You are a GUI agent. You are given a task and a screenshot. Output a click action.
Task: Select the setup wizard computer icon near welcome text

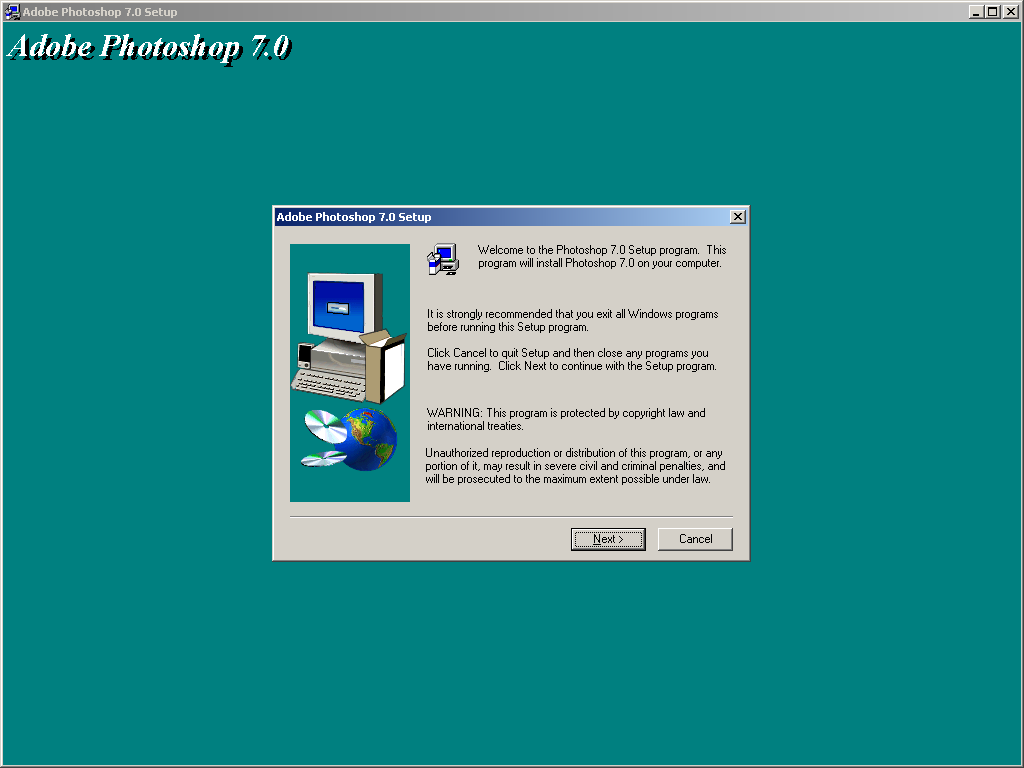tap(443, 259)
